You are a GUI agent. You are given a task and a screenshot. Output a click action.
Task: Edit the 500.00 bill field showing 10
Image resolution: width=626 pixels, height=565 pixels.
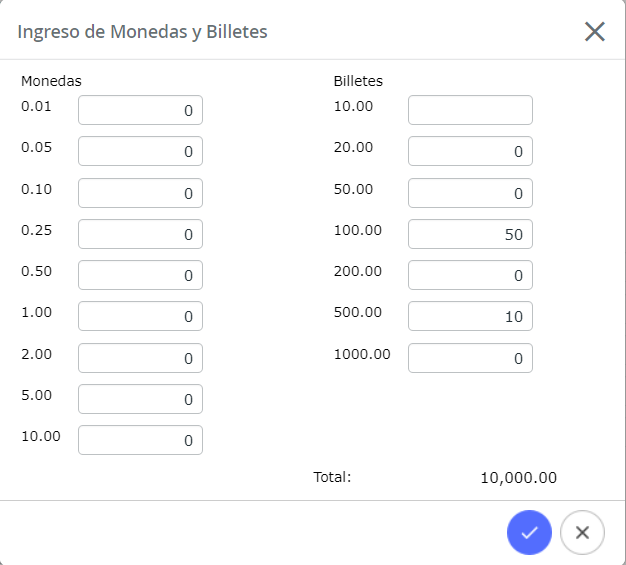pos(470,316)
